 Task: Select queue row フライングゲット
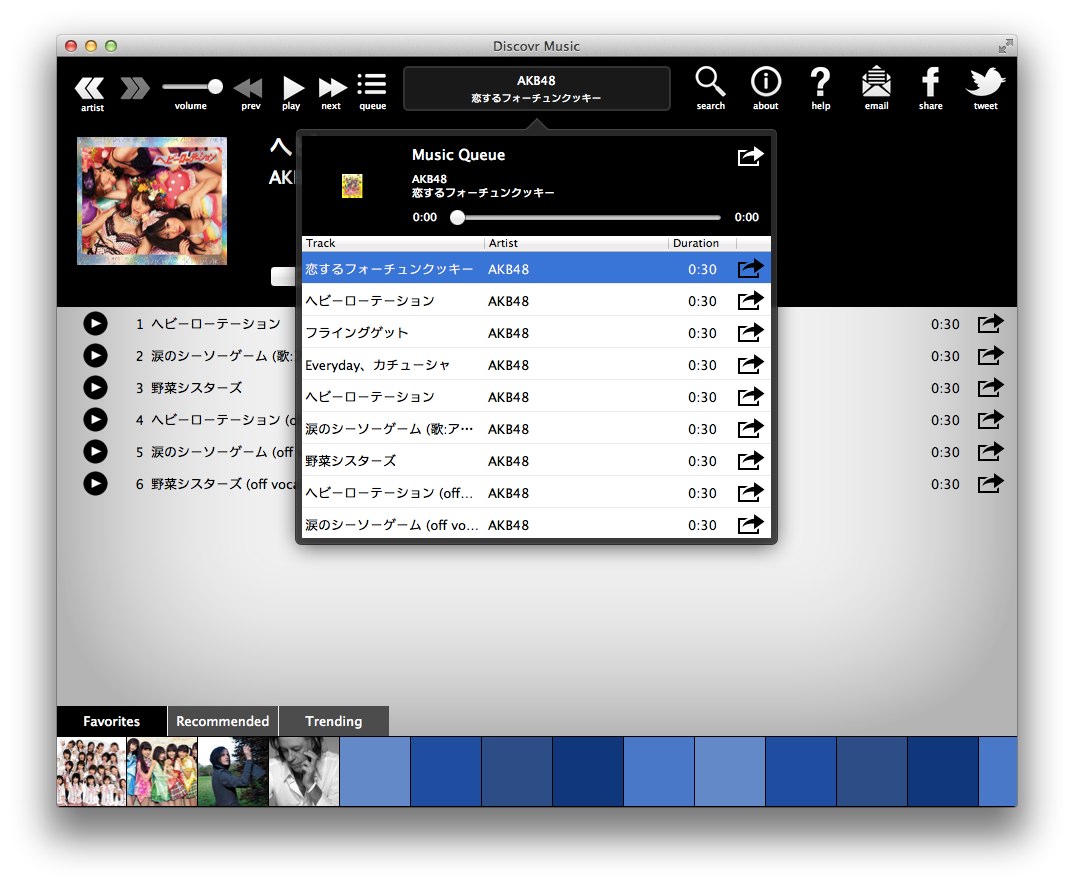[x=536, y=333]
